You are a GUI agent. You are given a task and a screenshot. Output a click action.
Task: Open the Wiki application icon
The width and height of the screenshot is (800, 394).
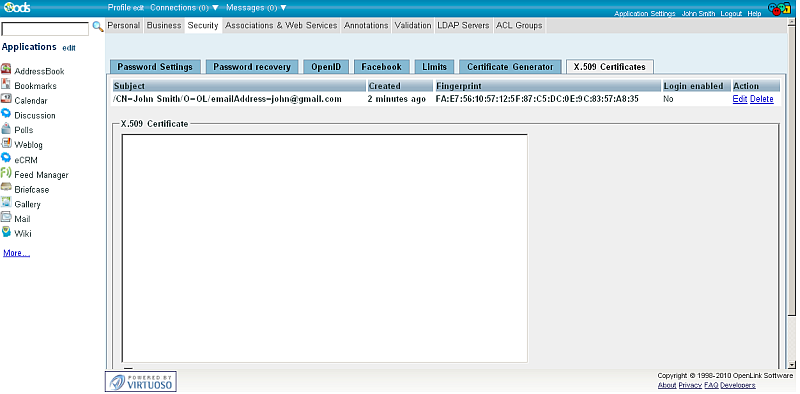[x=6, y=232]
